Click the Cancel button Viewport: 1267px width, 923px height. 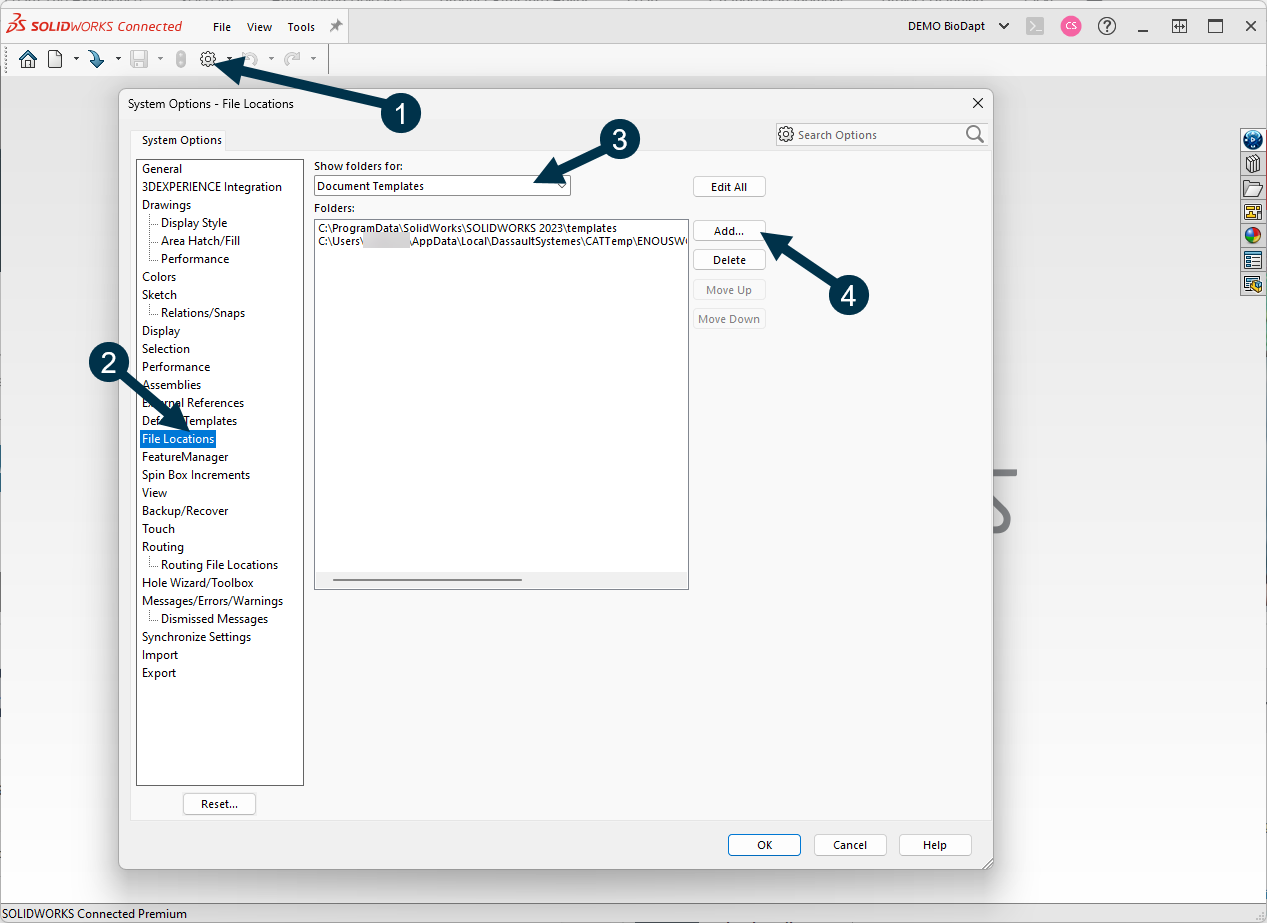(850, 845)
